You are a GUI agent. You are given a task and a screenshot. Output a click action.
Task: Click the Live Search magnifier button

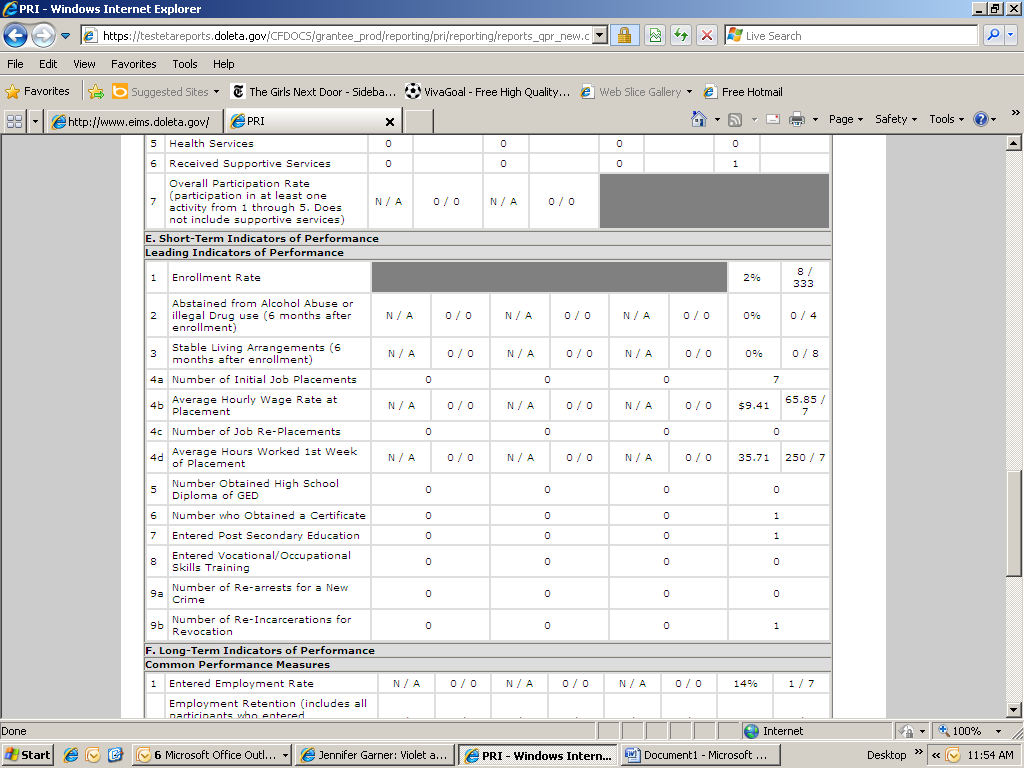click(x=993, y=36)
